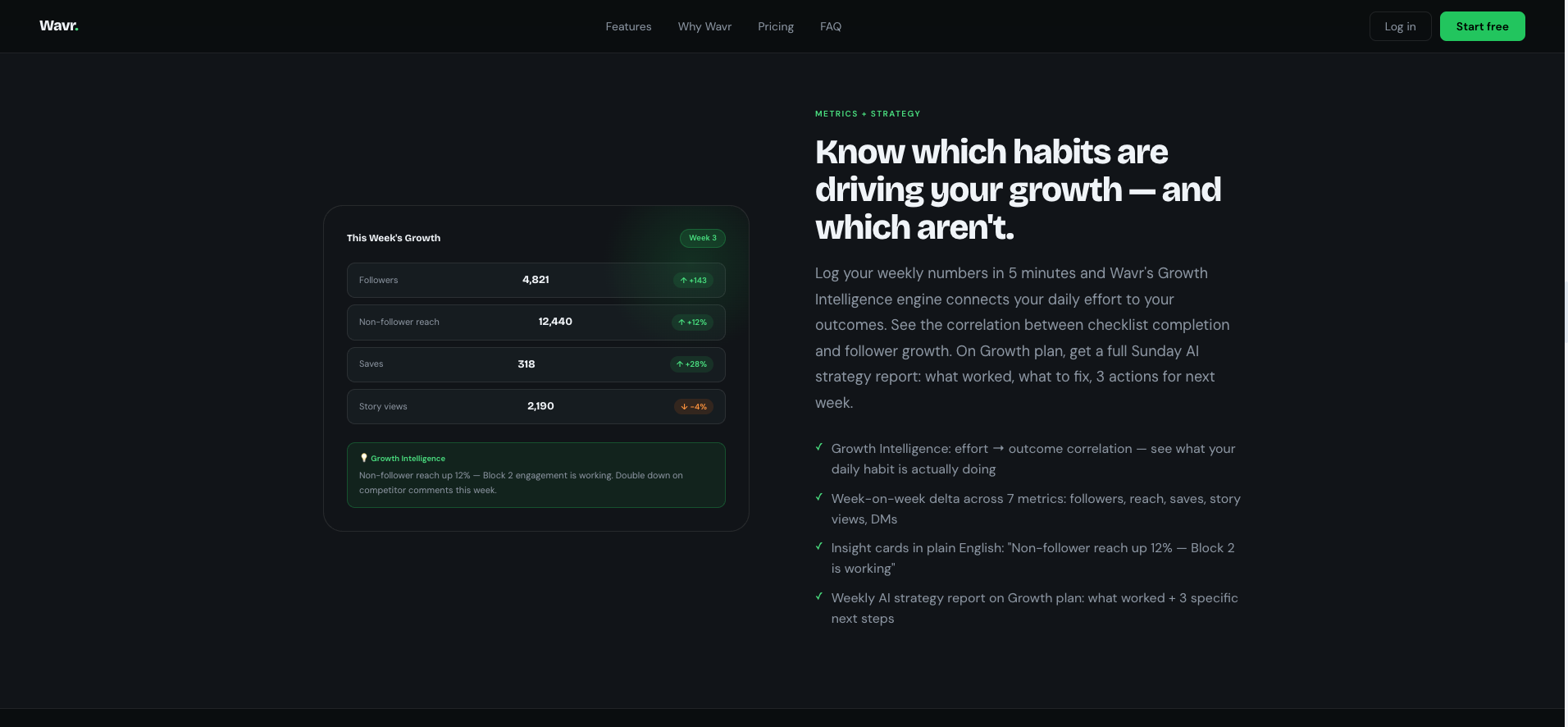Click the Growth Intelligence lightbulb icon
The image size is (1568, 727).
pos(364,458)
